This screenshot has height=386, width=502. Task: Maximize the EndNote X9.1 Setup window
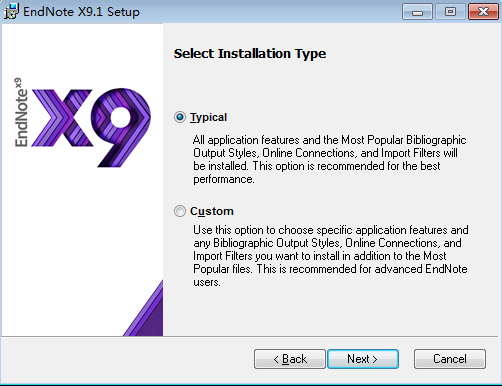(x=450, y=12)
